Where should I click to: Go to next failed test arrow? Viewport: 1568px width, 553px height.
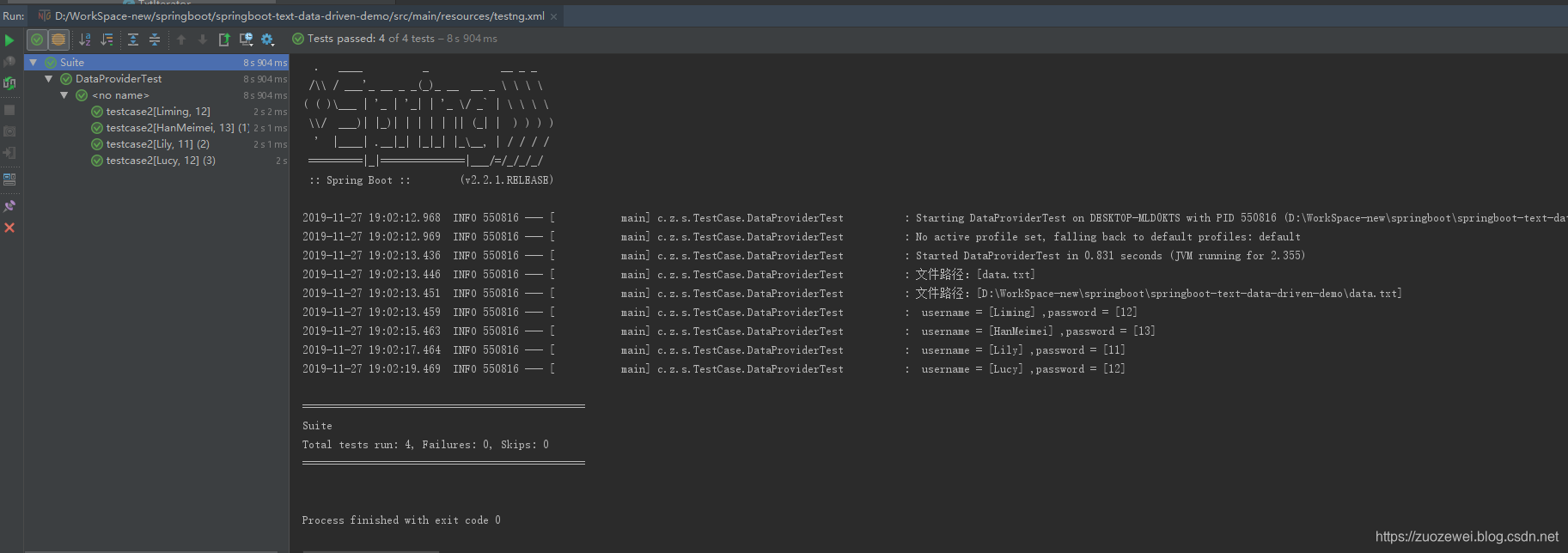(x=203, y=39)
